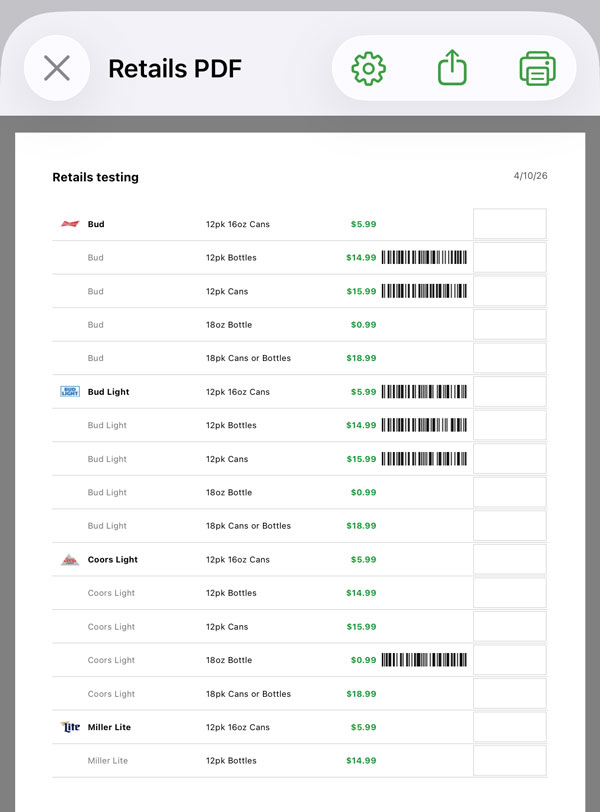Image resolution: width=600 pixels, height=812 pixels.
Task: Click $18.99 price for Coors Light 18pk
Action: 361,694
